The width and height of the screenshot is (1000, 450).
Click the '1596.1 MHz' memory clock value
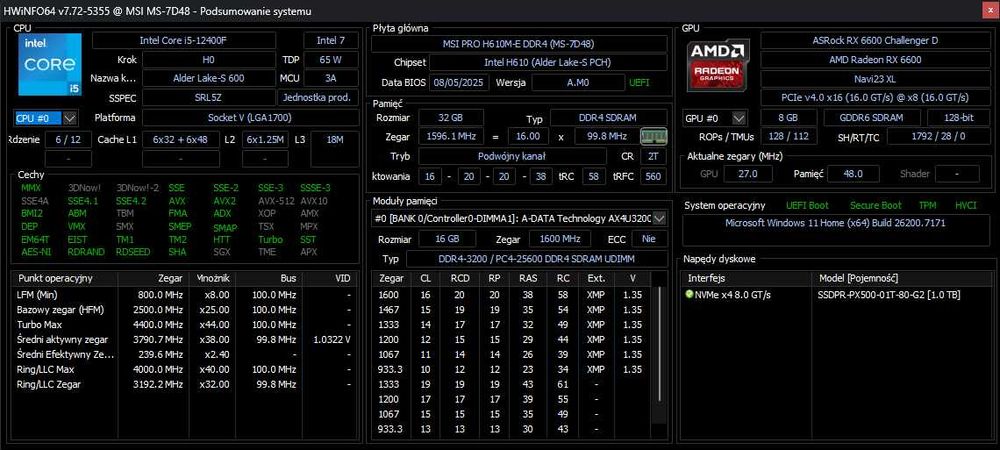450,136
